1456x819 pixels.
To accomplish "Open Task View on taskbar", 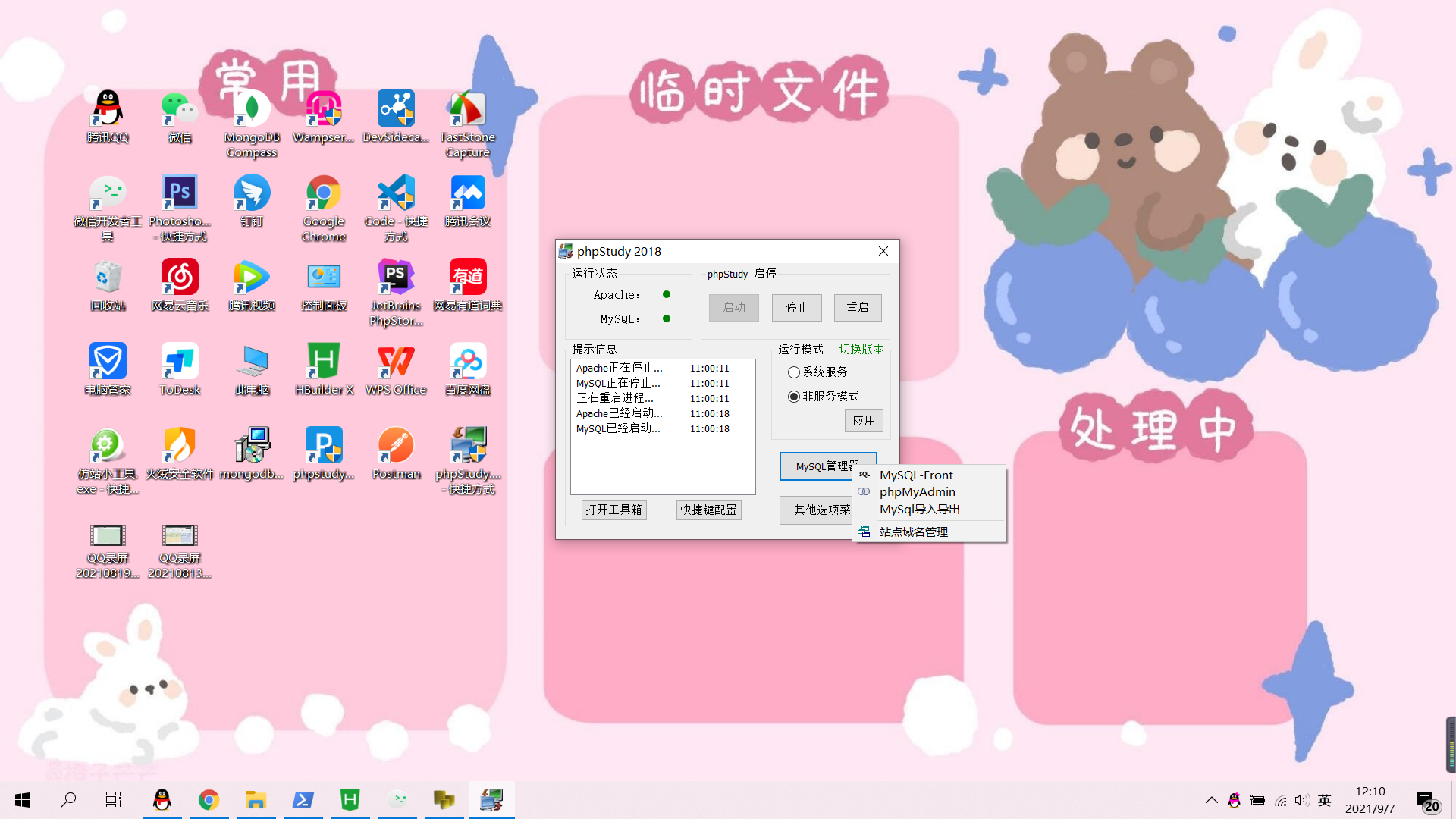I will (114, 800).
